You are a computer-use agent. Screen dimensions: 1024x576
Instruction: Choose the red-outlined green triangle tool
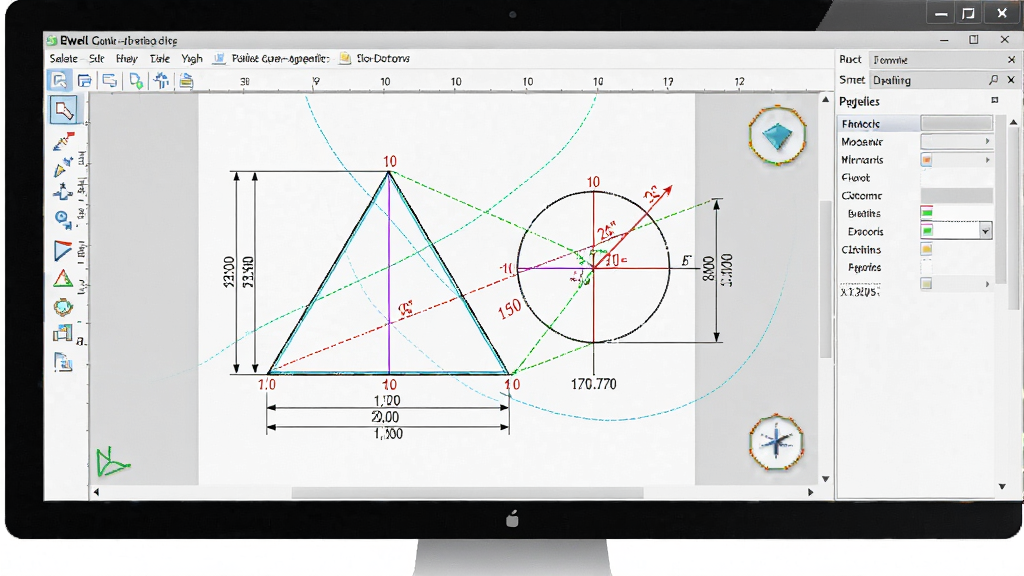pyautogui.click(x=63, y=279)
